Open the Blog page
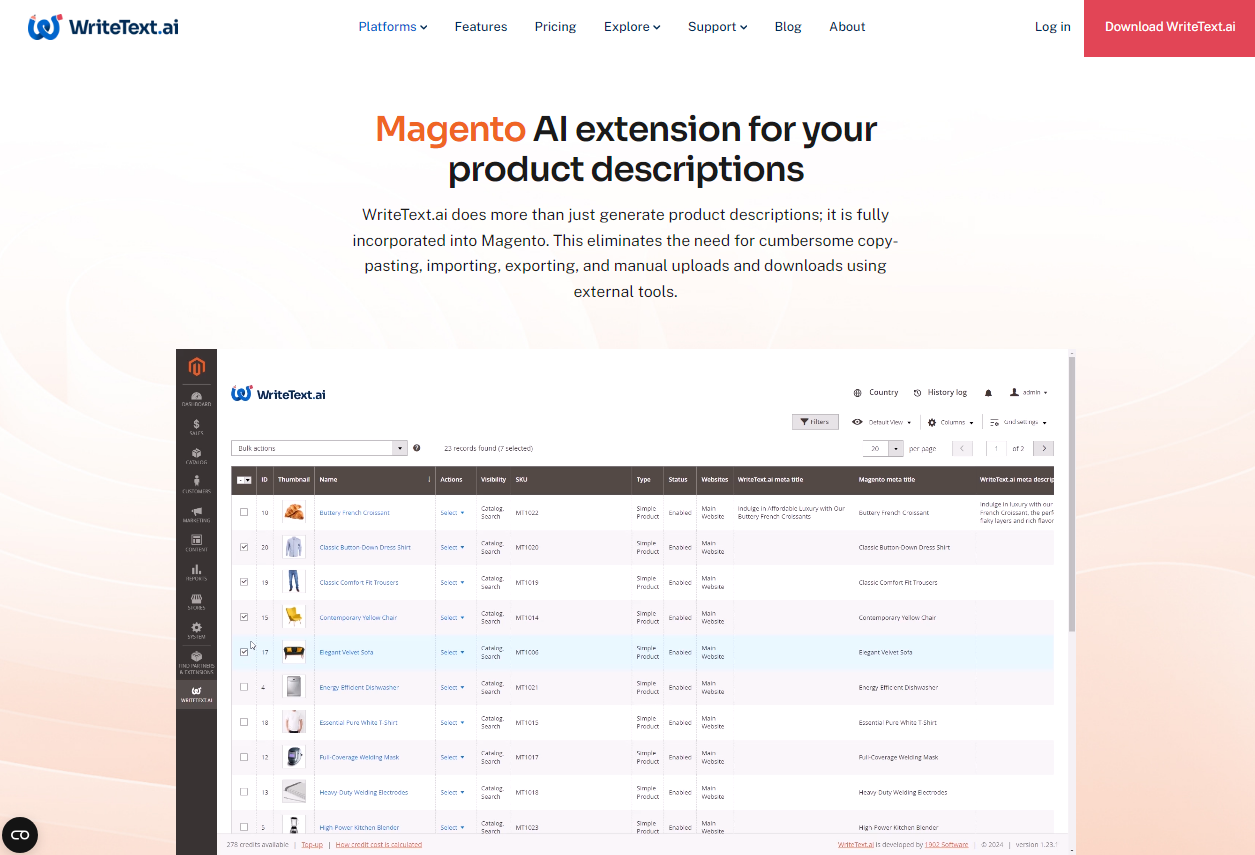 788,27
